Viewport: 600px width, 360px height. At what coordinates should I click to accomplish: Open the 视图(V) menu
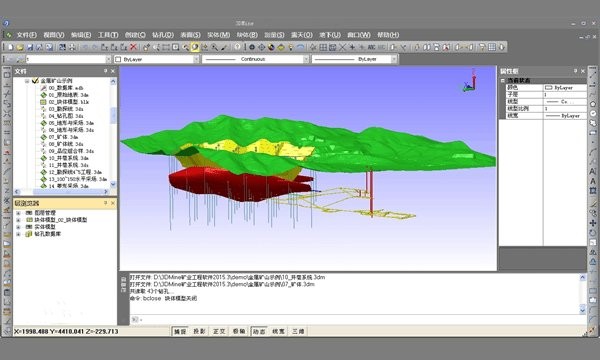click(54, 35)
